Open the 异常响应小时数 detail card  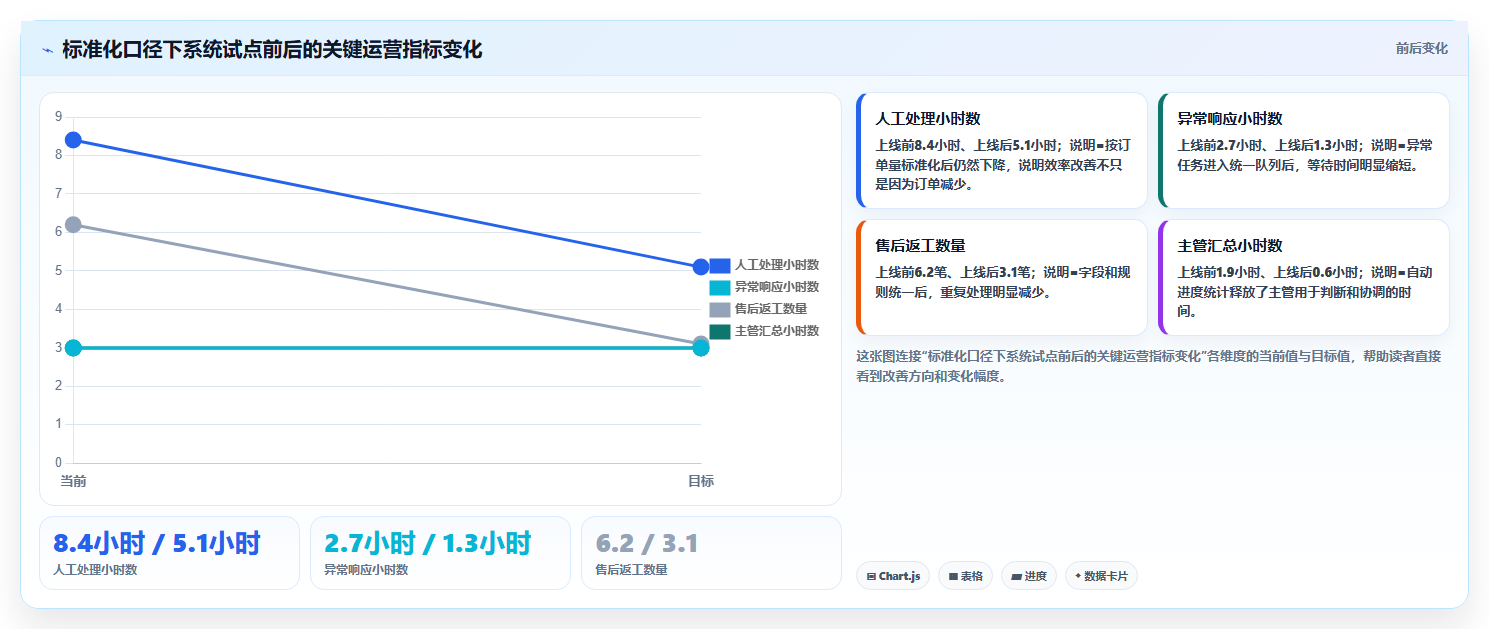click(1304, 151)
